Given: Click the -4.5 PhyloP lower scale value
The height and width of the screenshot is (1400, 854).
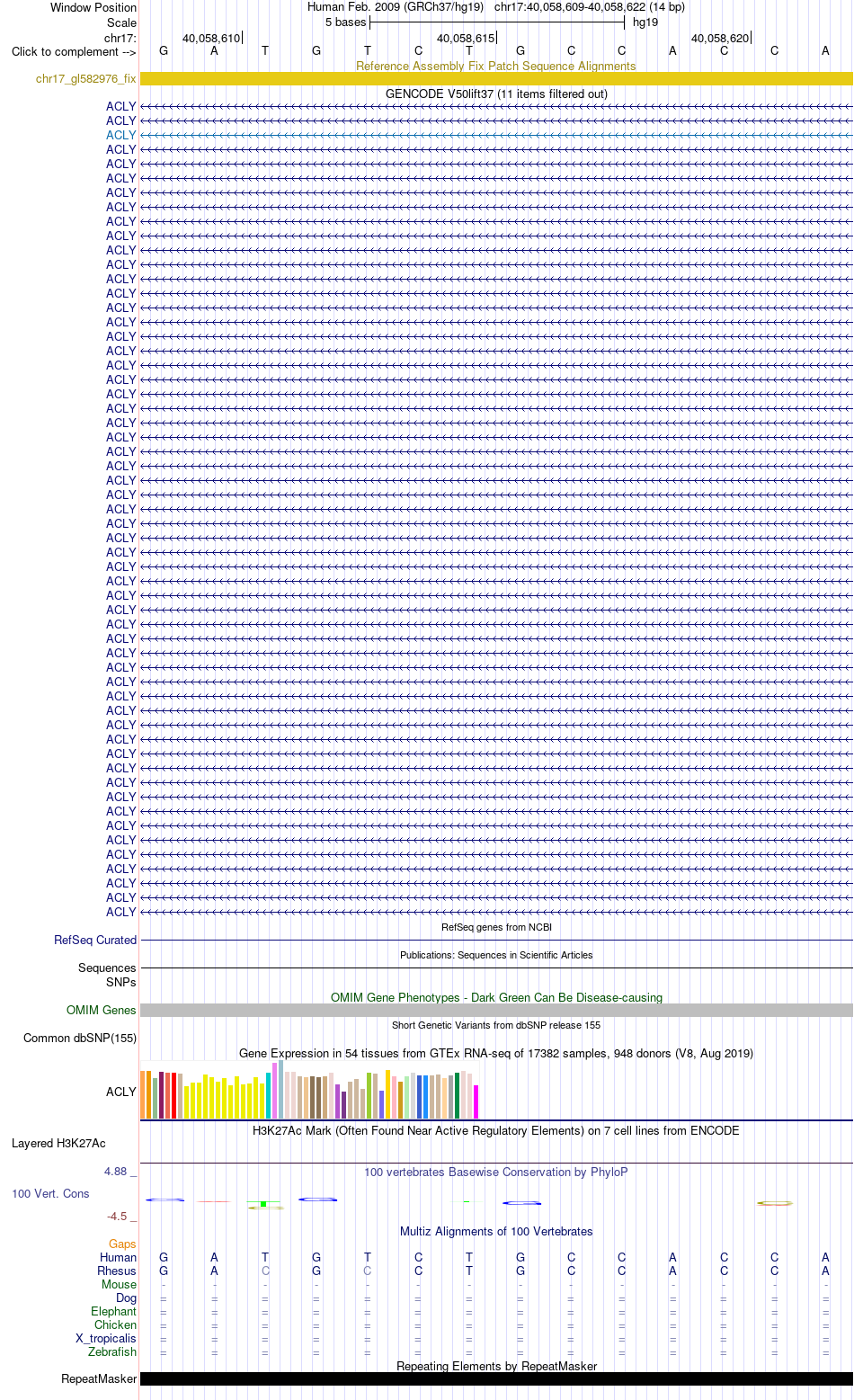Looking at the screenshot, I should coord(117,1216).
